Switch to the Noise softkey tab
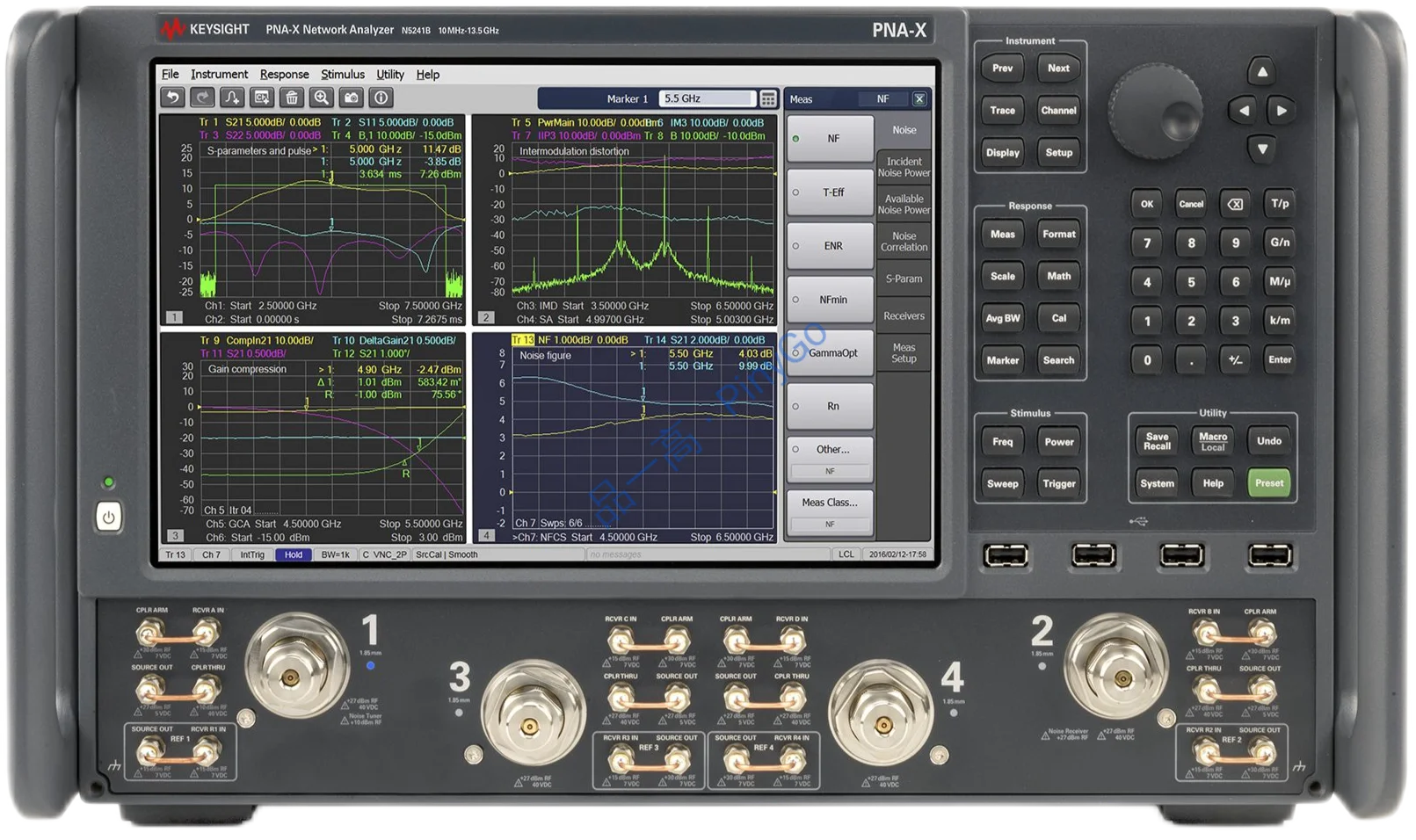The image size is (1416, 840). pos(904,130)
